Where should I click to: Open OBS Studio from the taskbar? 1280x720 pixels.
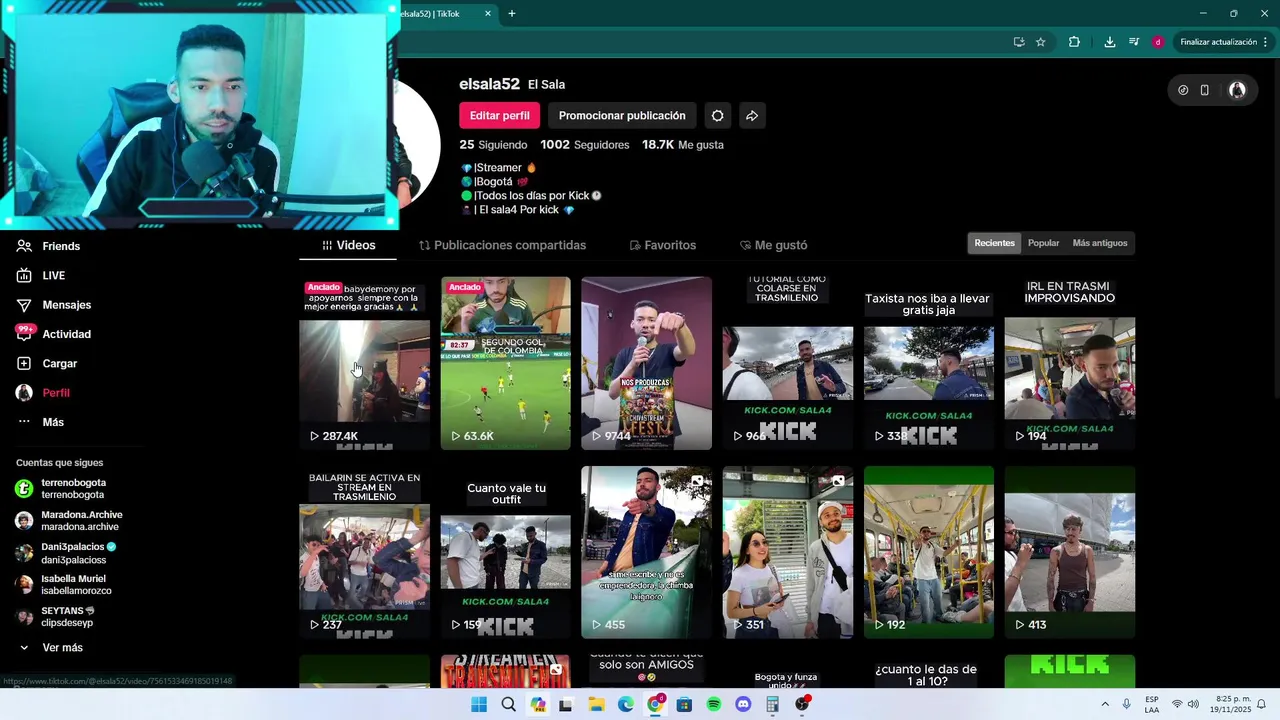pyautogui.click(x=802, y=704)
